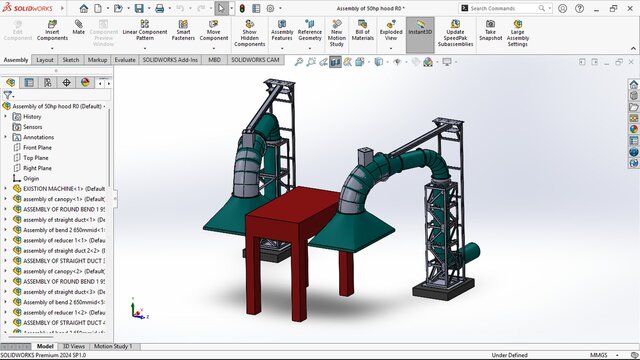Expand EXISTION MACHINE<1> component

5,189
